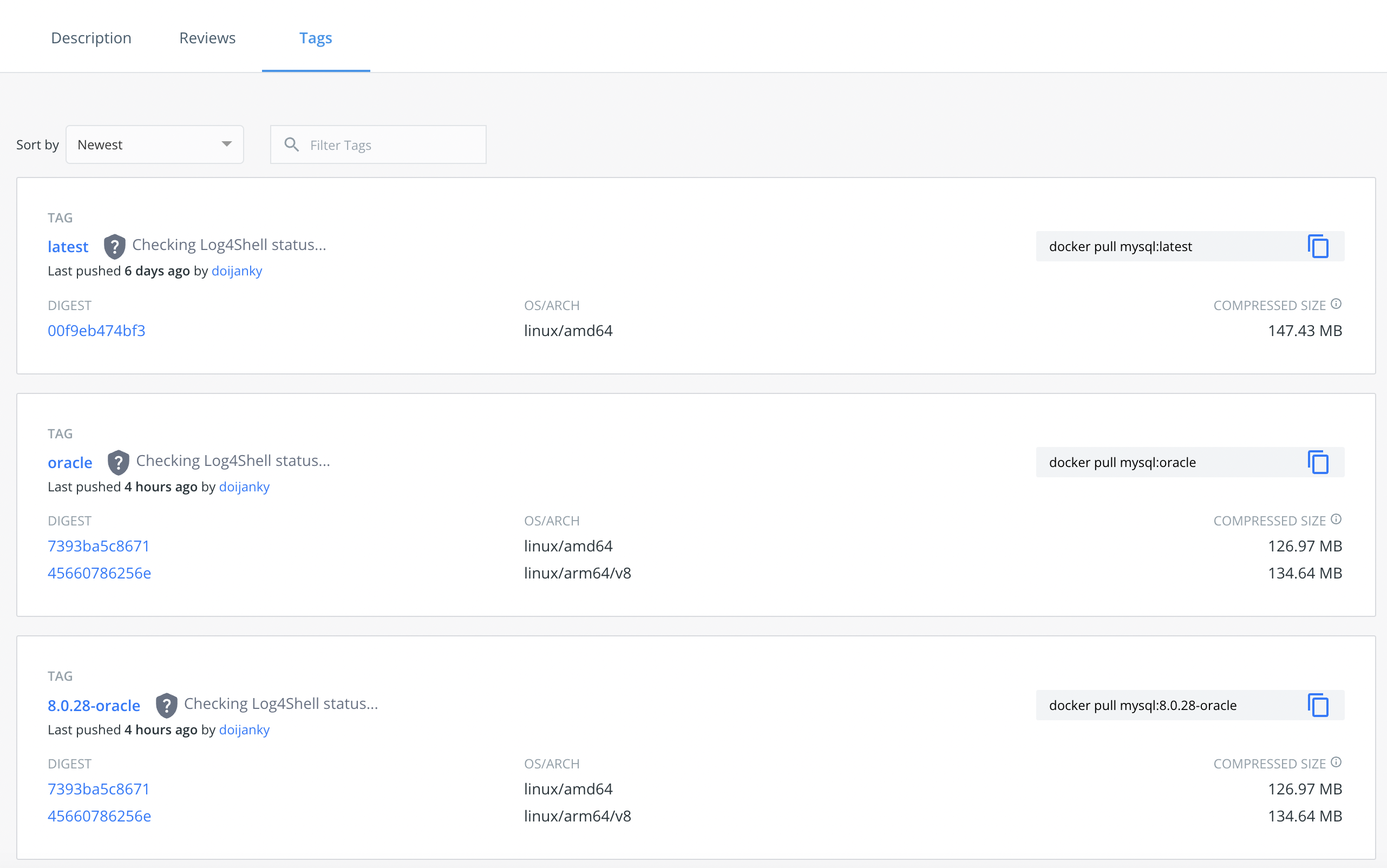1387x868 pixels.
Task: Select the Tags tab
Action: tap(315, 38)
